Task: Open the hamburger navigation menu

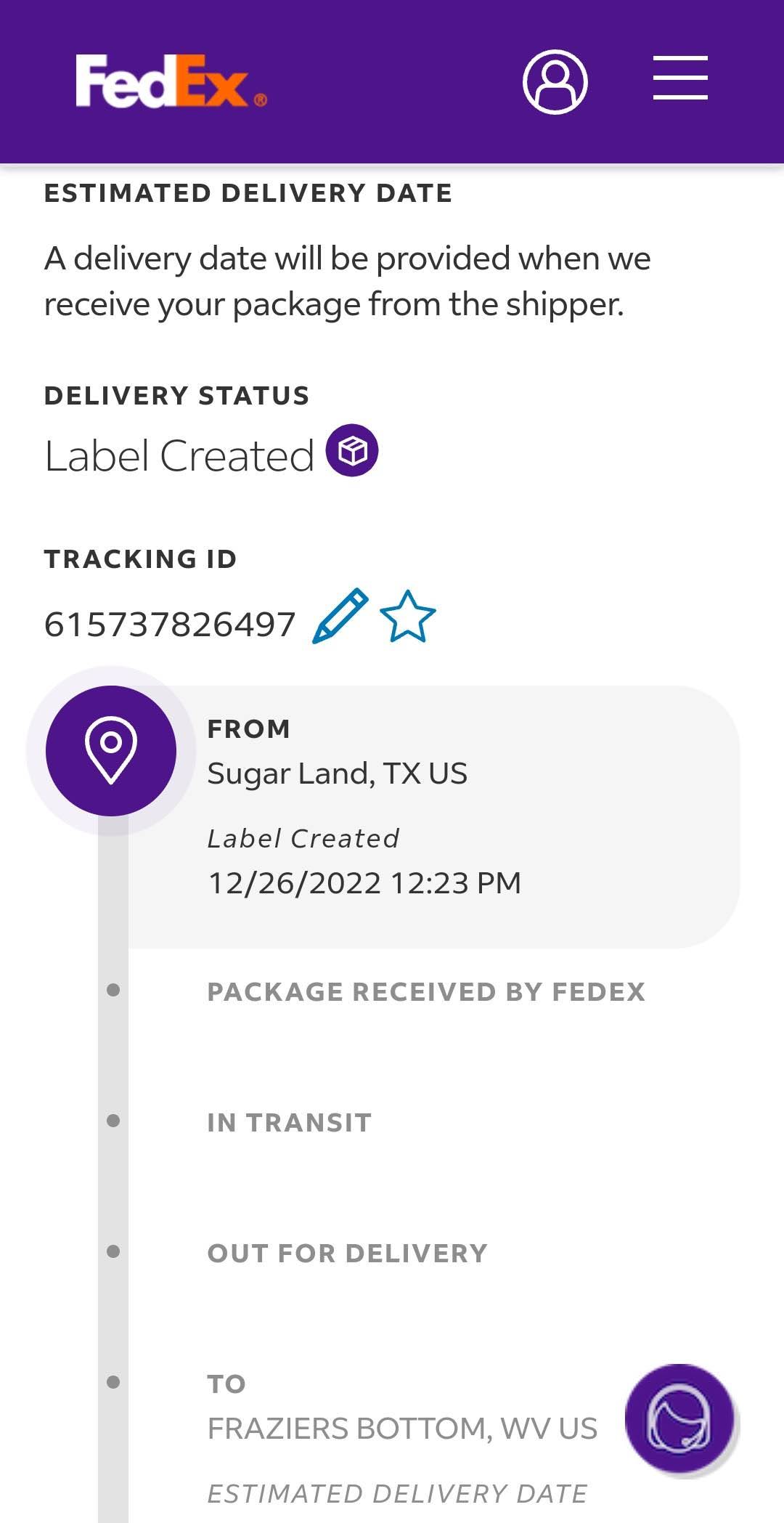Action: tap(680, 78)
